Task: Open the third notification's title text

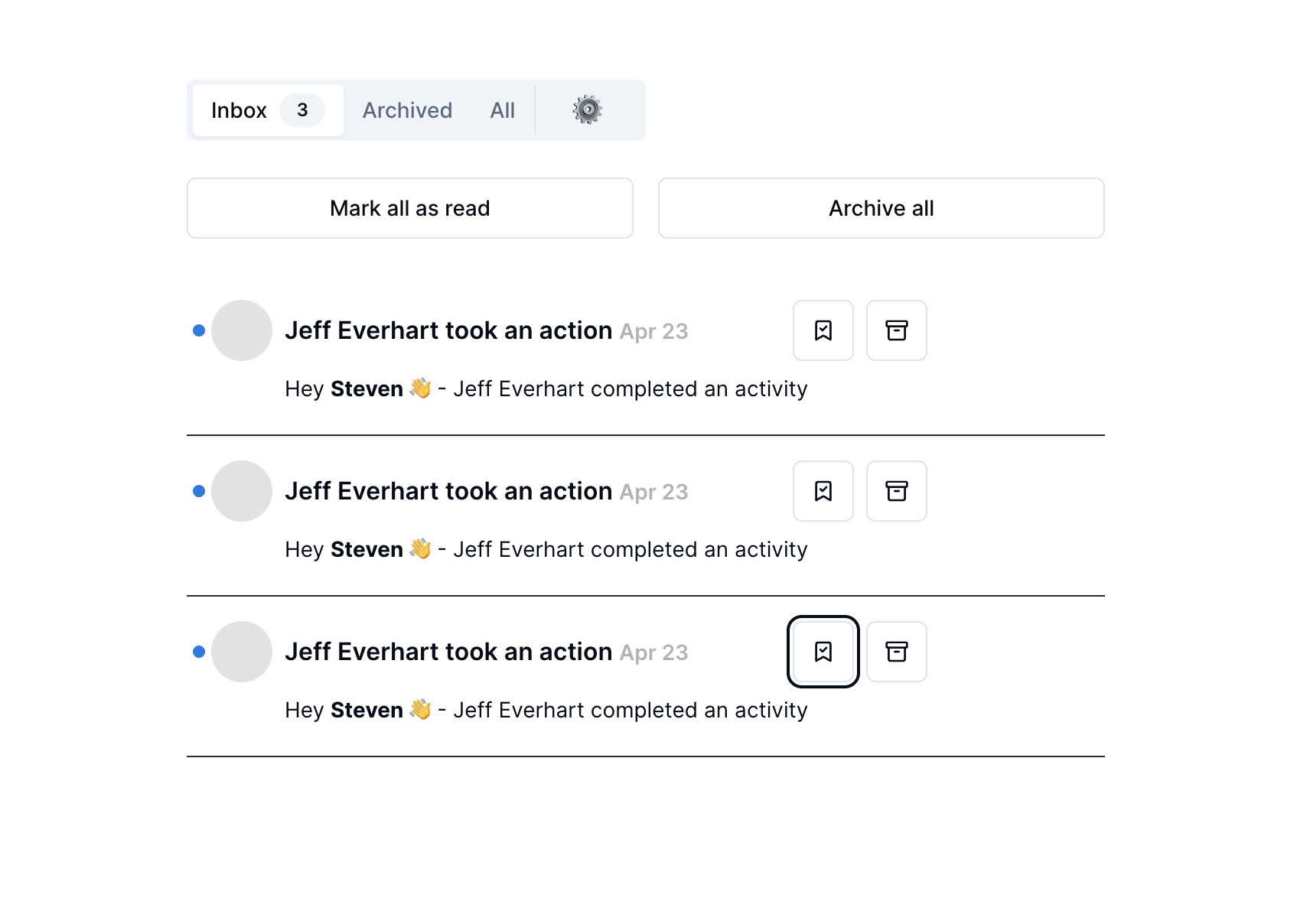Action: 448,652
